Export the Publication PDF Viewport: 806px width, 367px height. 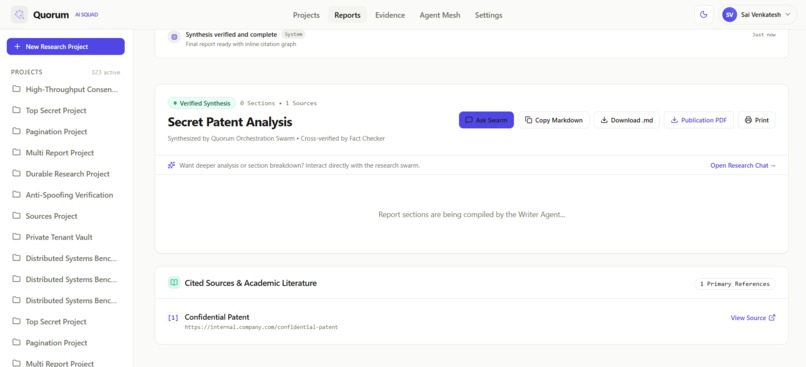coord(699,120)
